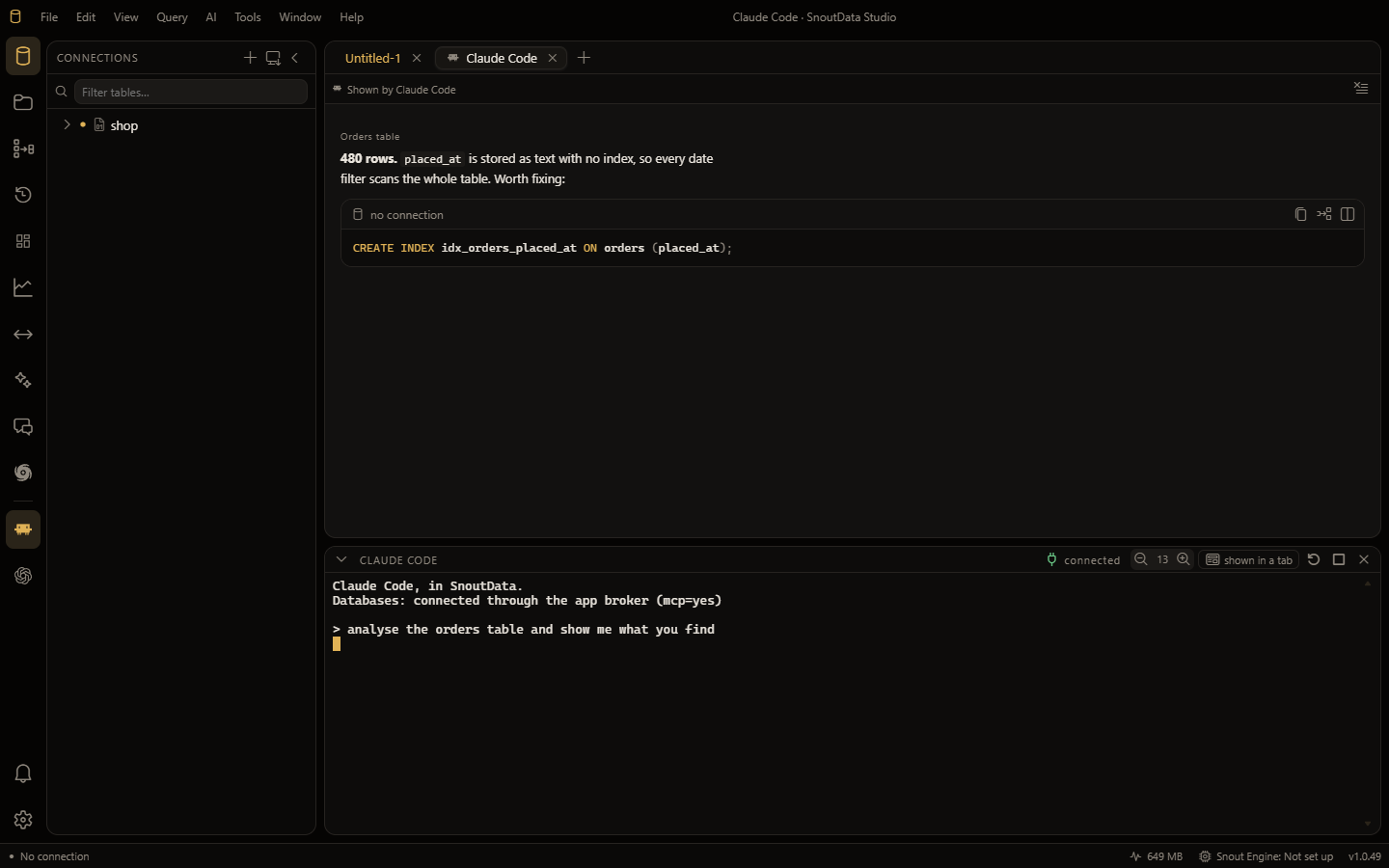This screenshot has height=868, width=1389.
Task: Focus the Filter tables search field
Action: tap(191, 92)
